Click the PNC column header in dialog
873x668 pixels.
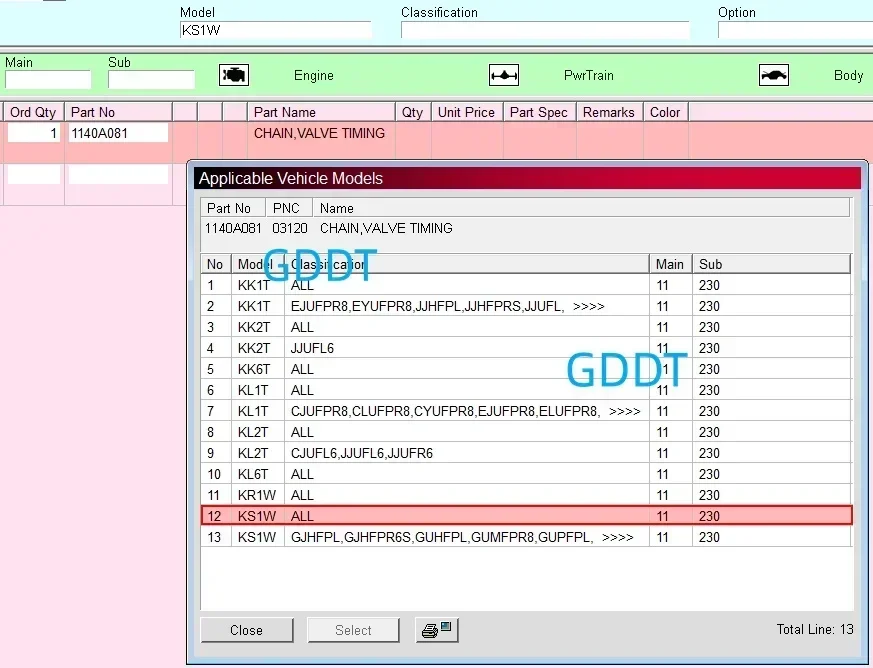click(x=288, y=208)
